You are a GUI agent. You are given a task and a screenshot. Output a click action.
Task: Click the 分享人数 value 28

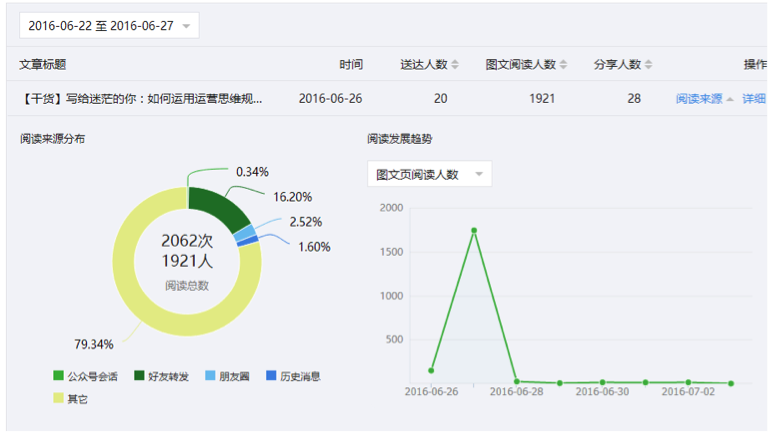(634, 98)
